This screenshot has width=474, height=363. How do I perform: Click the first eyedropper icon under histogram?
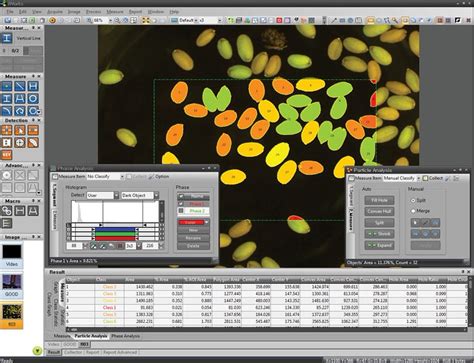pyautogui.click(x=94, y=246)
